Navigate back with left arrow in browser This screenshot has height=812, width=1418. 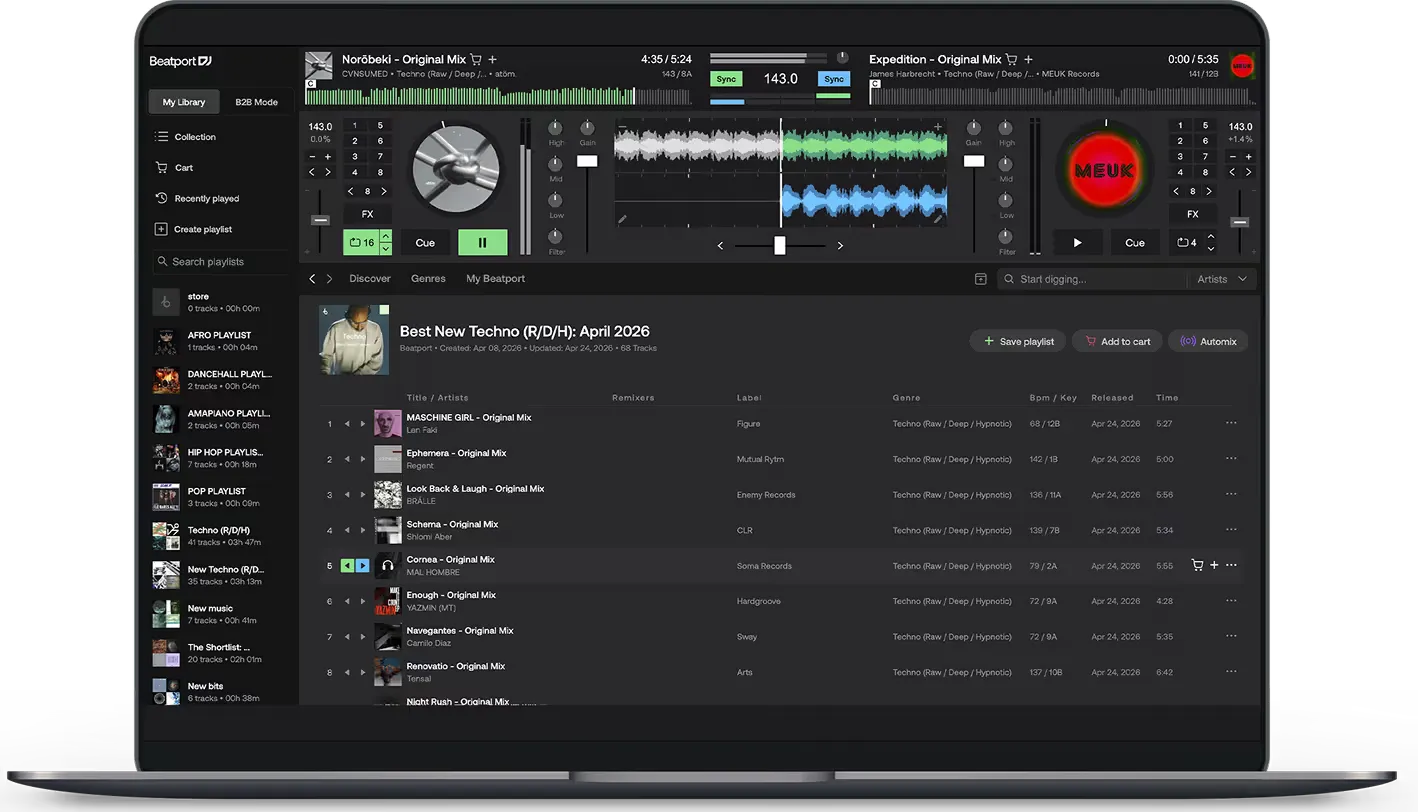pyautogui.click(x=312, y=279)
